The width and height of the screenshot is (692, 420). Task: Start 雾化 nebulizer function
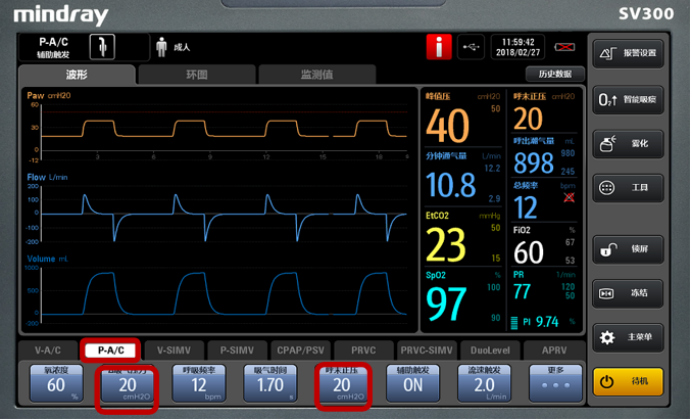(628, 144)
